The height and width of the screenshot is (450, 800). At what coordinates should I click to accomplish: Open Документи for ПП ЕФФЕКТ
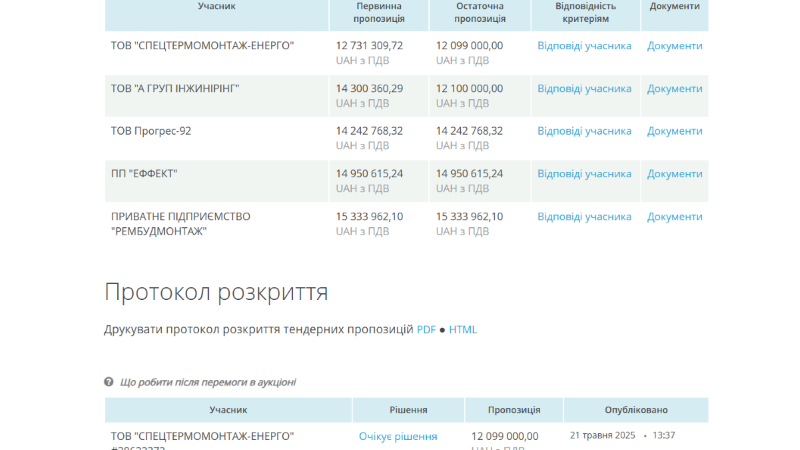674,173
